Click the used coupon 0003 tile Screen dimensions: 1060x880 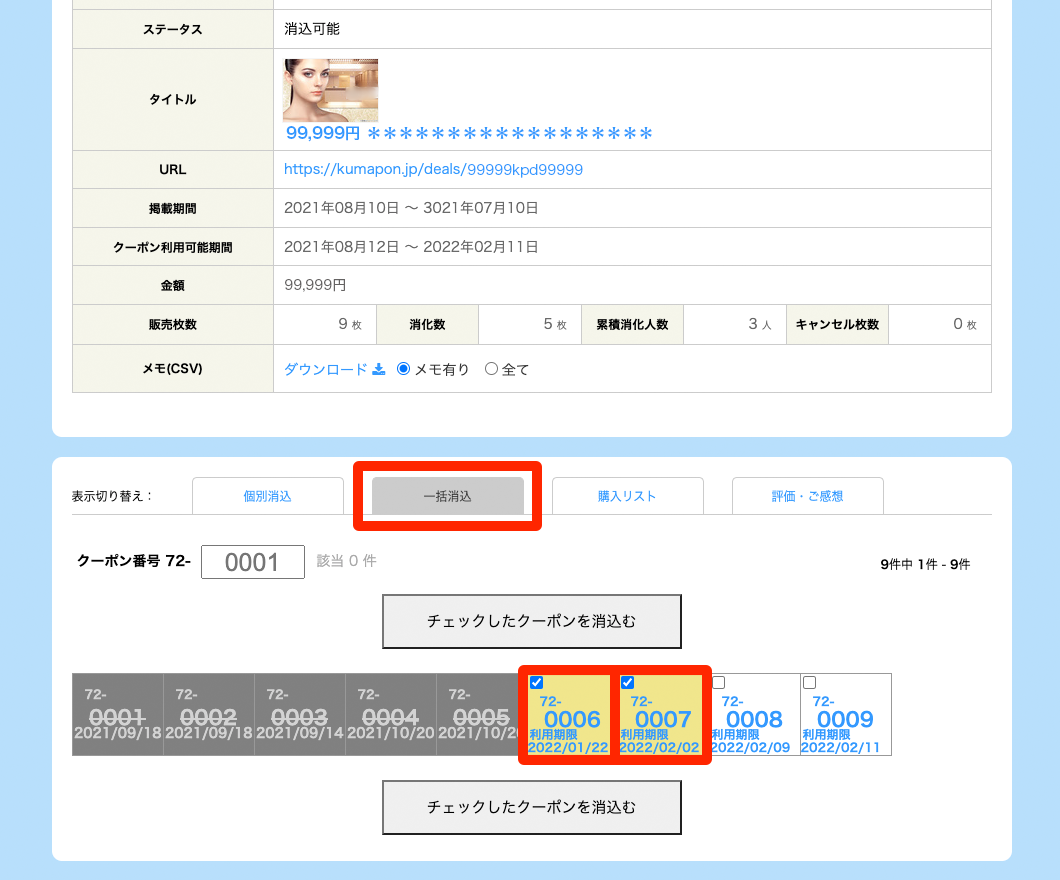tap(300, 715)
